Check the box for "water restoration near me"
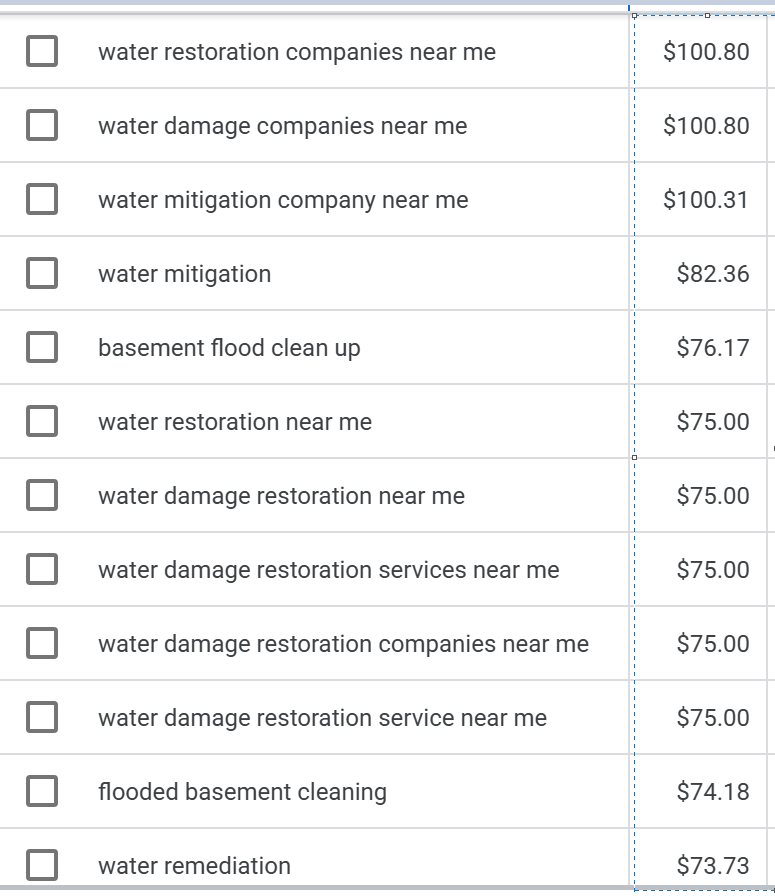Image resolution: width=775 pixels, height=896 pixels. click(41, 421)
